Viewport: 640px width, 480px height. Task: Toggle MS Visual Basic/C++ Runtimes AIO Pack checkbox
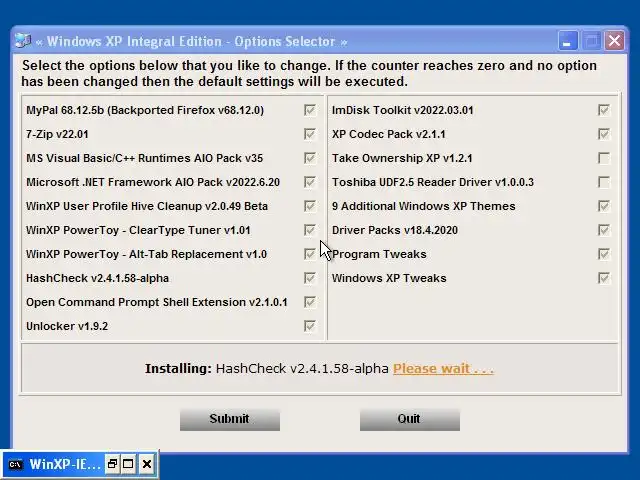point(310,158)
